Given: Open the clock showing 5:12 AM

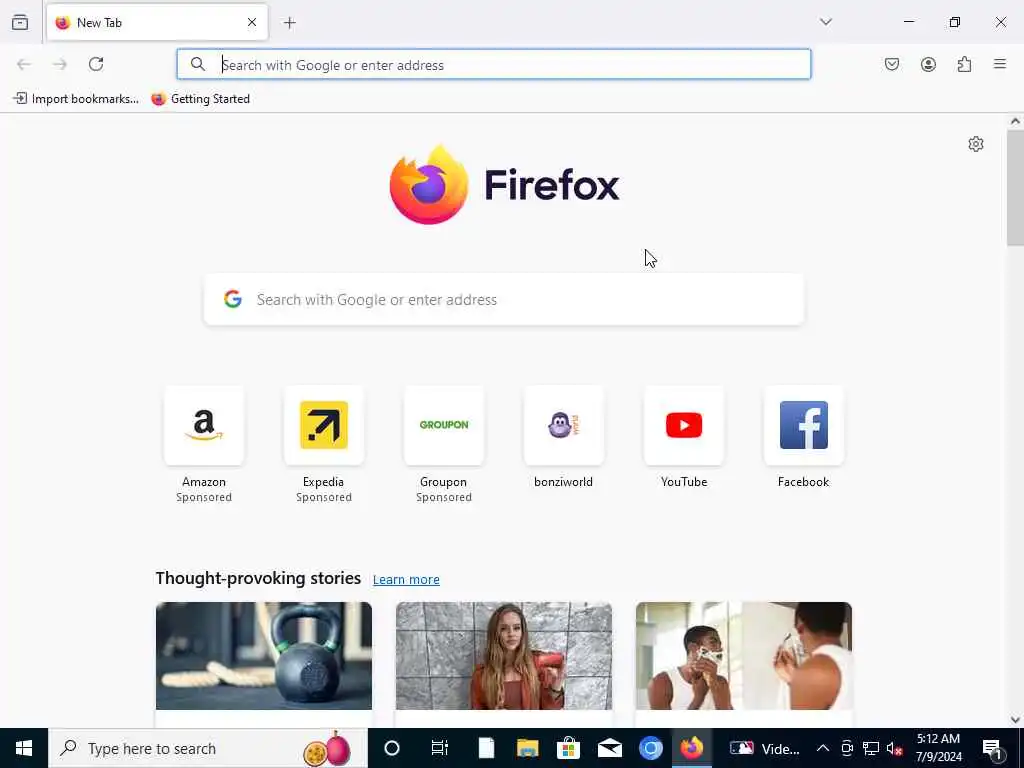Looking at the screenshot, I should (939, 748).
